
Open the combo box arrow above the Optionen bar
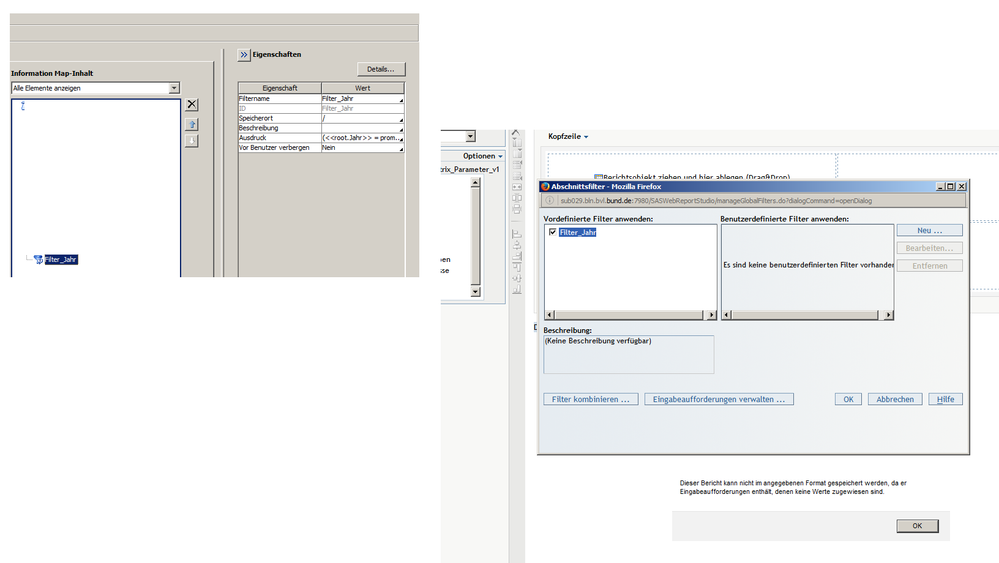tap(470, 136)
